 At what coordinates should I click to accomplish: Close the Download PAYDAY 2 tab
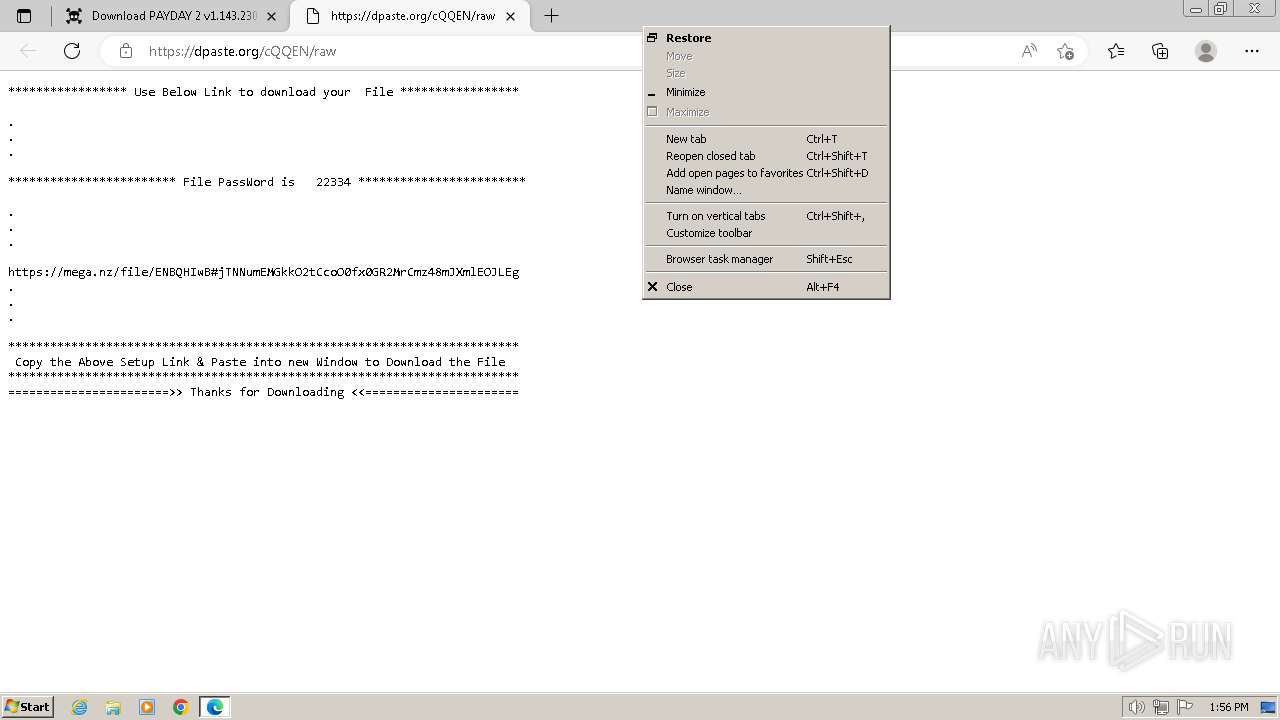click(x=272, y=16)
